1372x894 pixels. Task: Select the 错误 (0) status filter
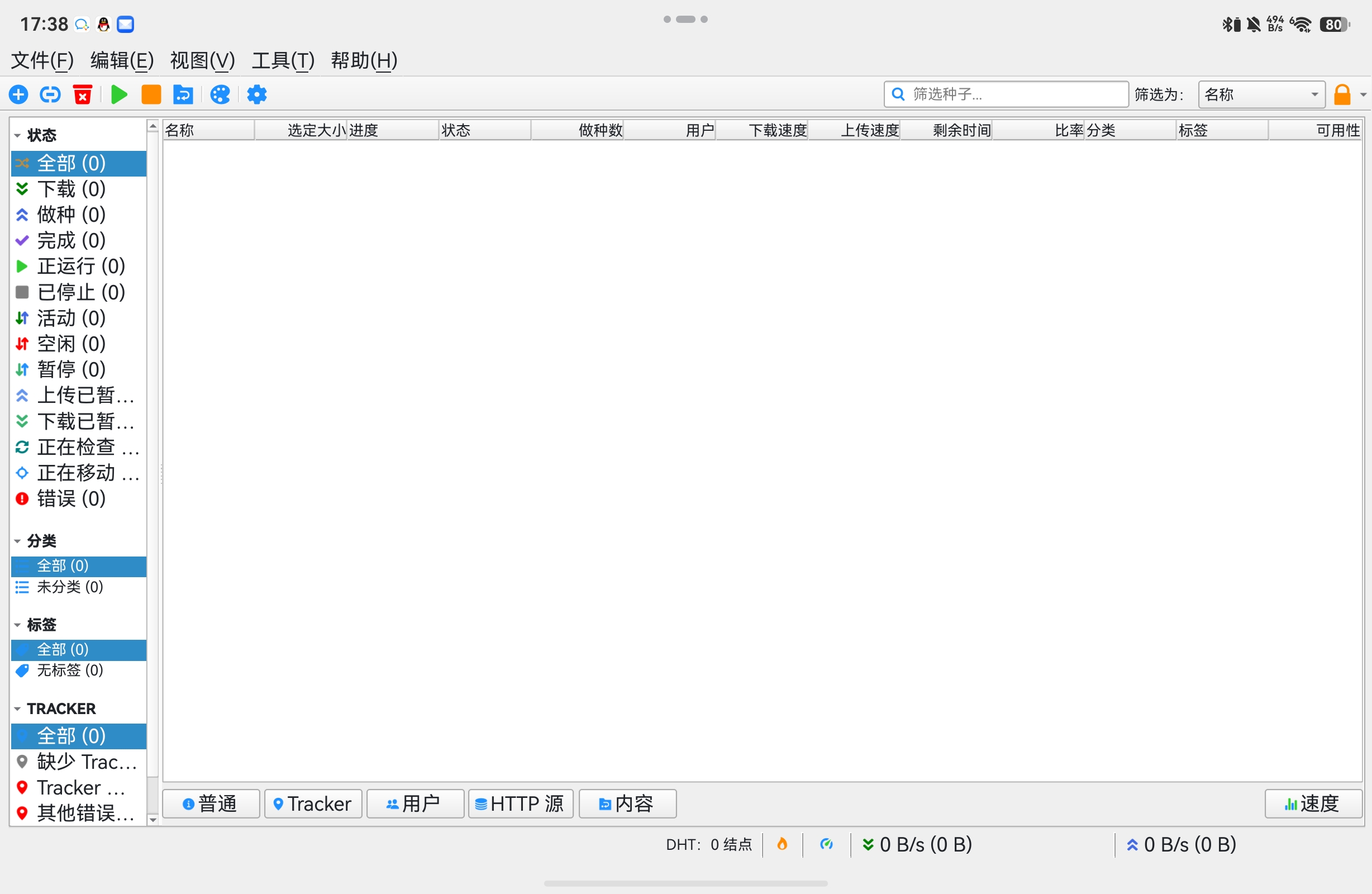(78, 498)
